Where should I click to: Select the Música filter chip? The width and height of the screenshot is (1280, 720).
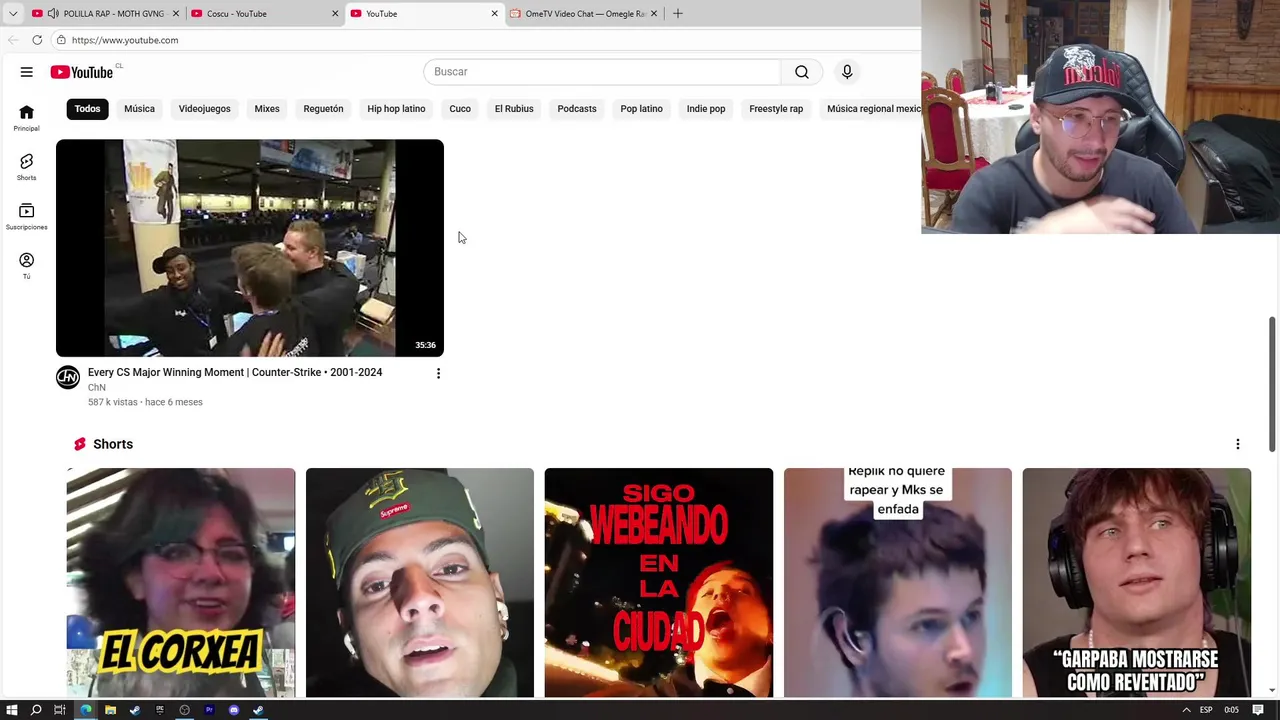click(x=139, y=108)
